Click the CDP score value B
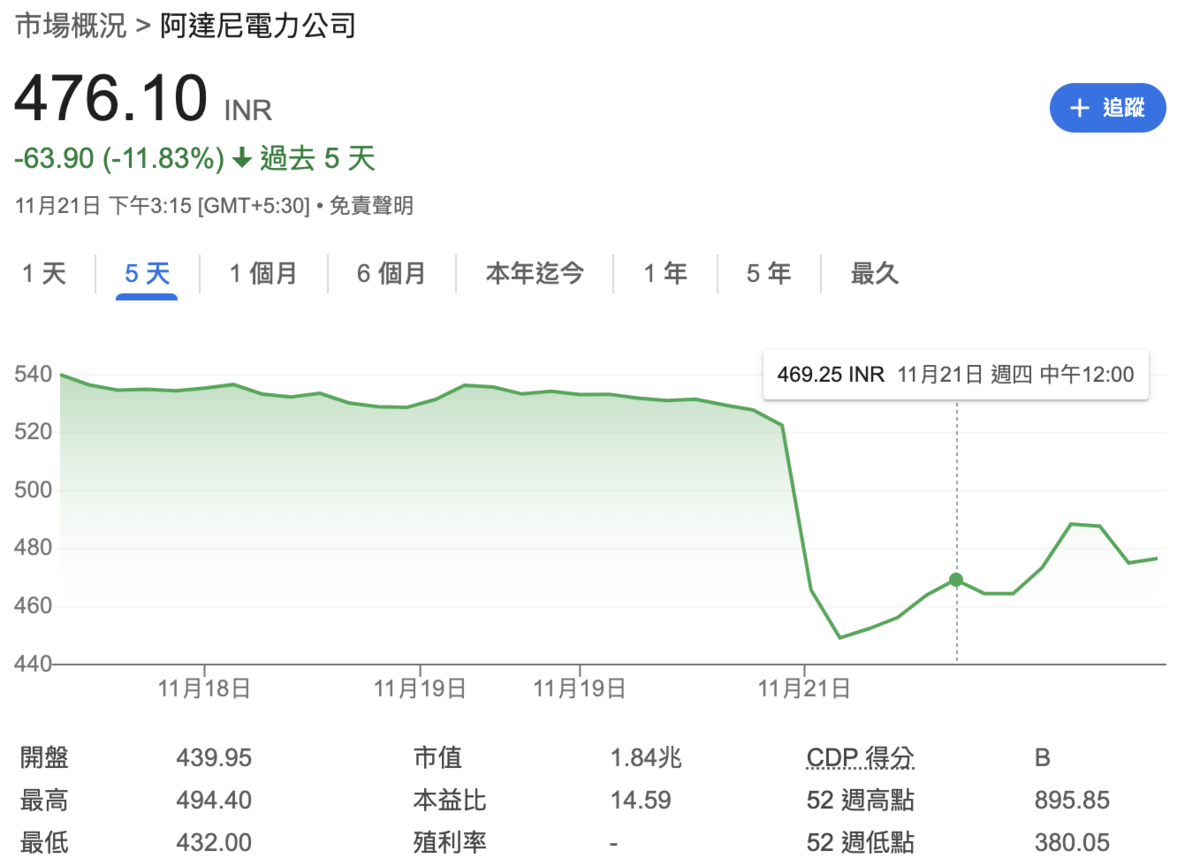 [x=1042, y=758]
